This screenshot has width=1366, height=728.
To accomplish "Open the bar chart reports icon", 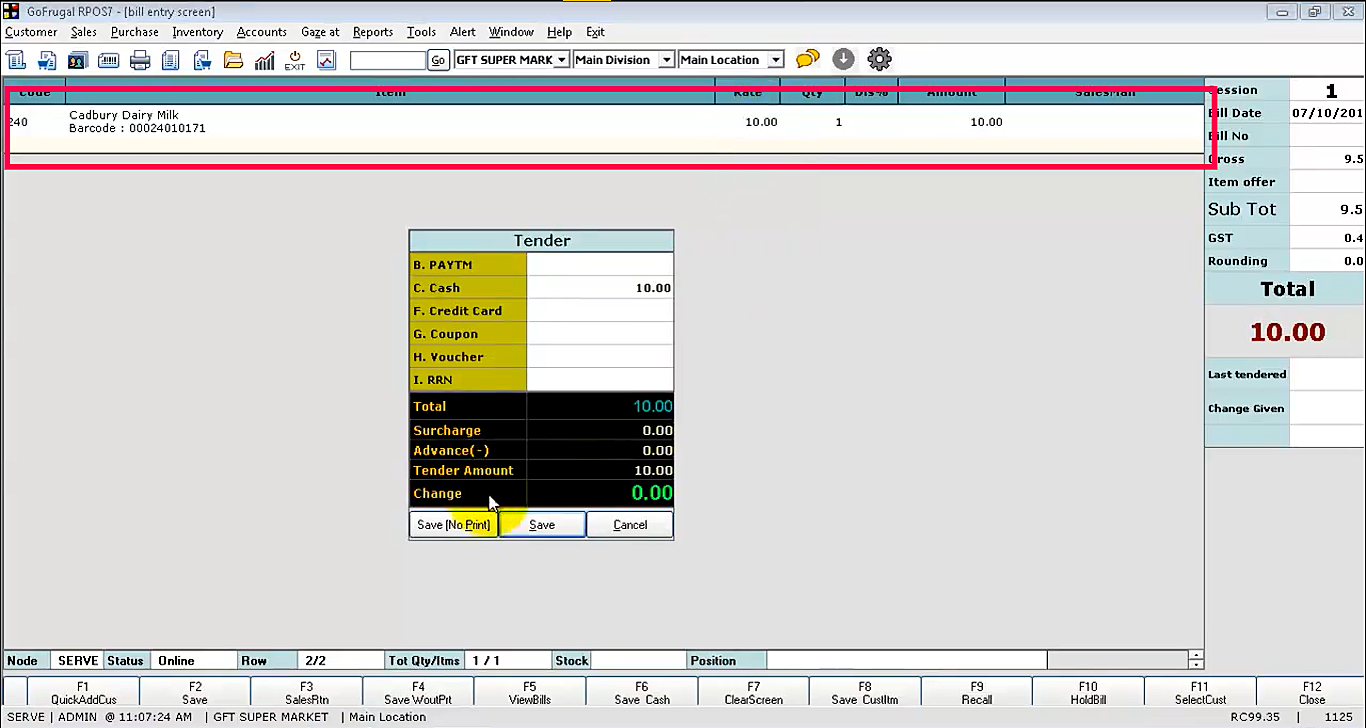I will coord(264,60).
